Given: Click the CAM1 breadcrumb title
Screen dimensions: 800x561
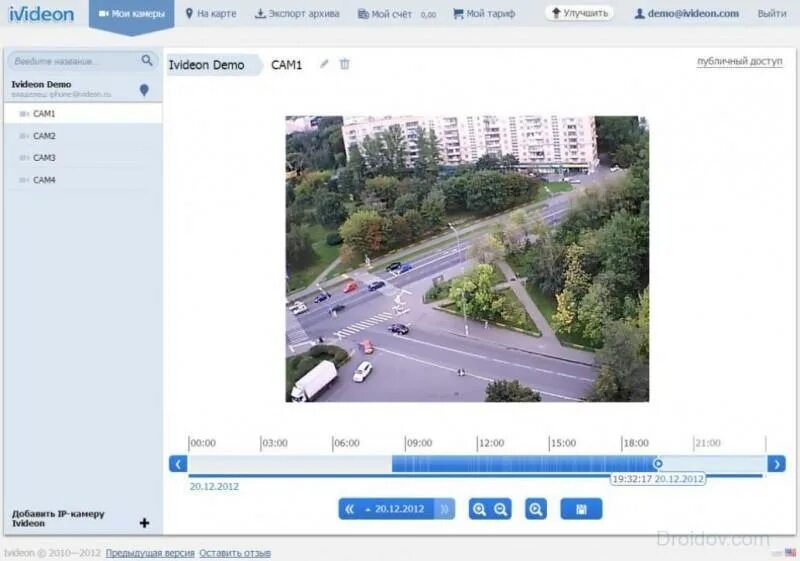Looking at the screenshot, I should pyautogui.click(x=286, y=65).
